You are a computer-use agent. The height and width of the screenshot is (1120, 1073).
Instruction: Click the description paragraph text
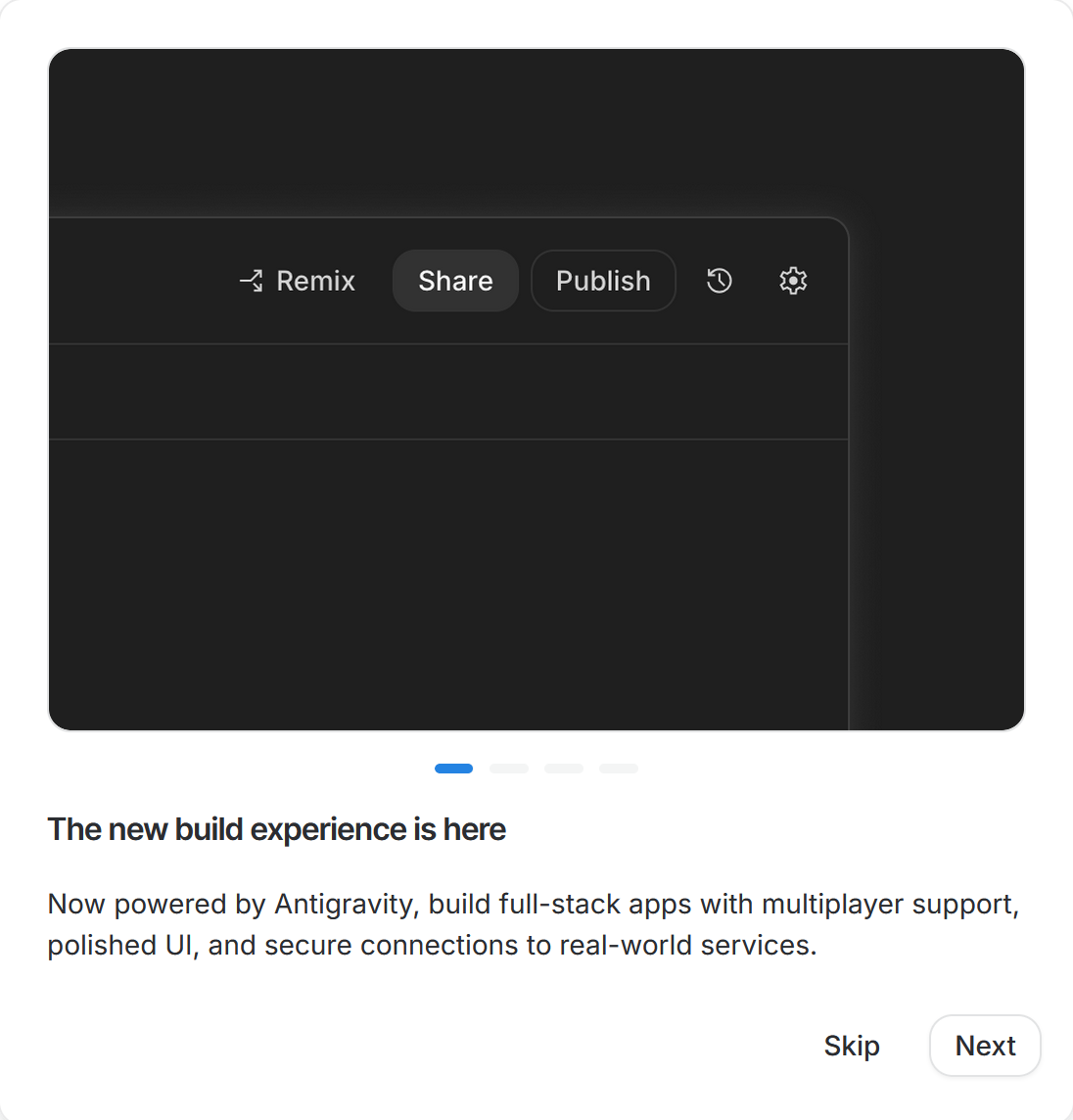click(x=533, y=924)
